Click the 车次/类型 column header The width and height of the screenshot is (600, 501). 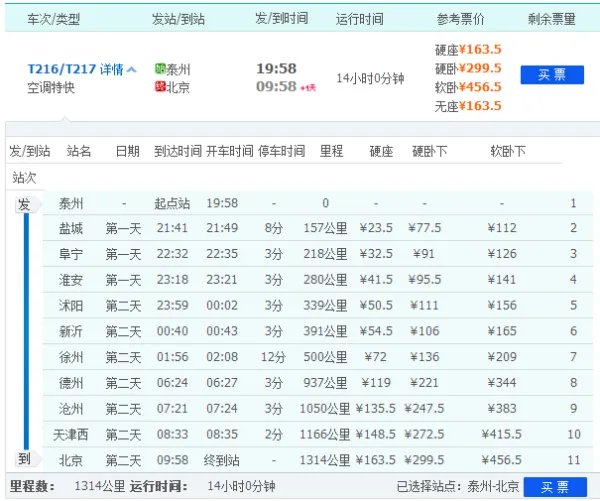54,19
